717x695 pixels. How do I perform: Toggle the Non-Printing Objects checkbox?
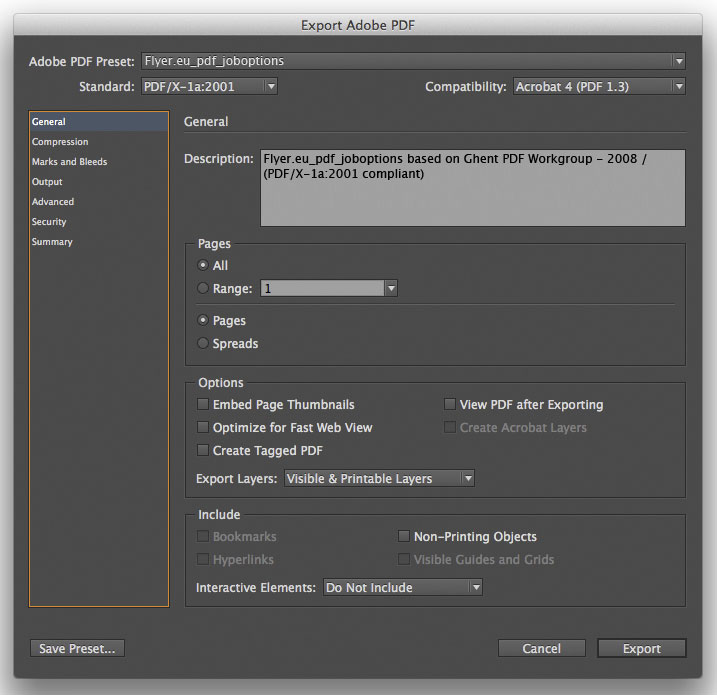(x=404, y=536)
